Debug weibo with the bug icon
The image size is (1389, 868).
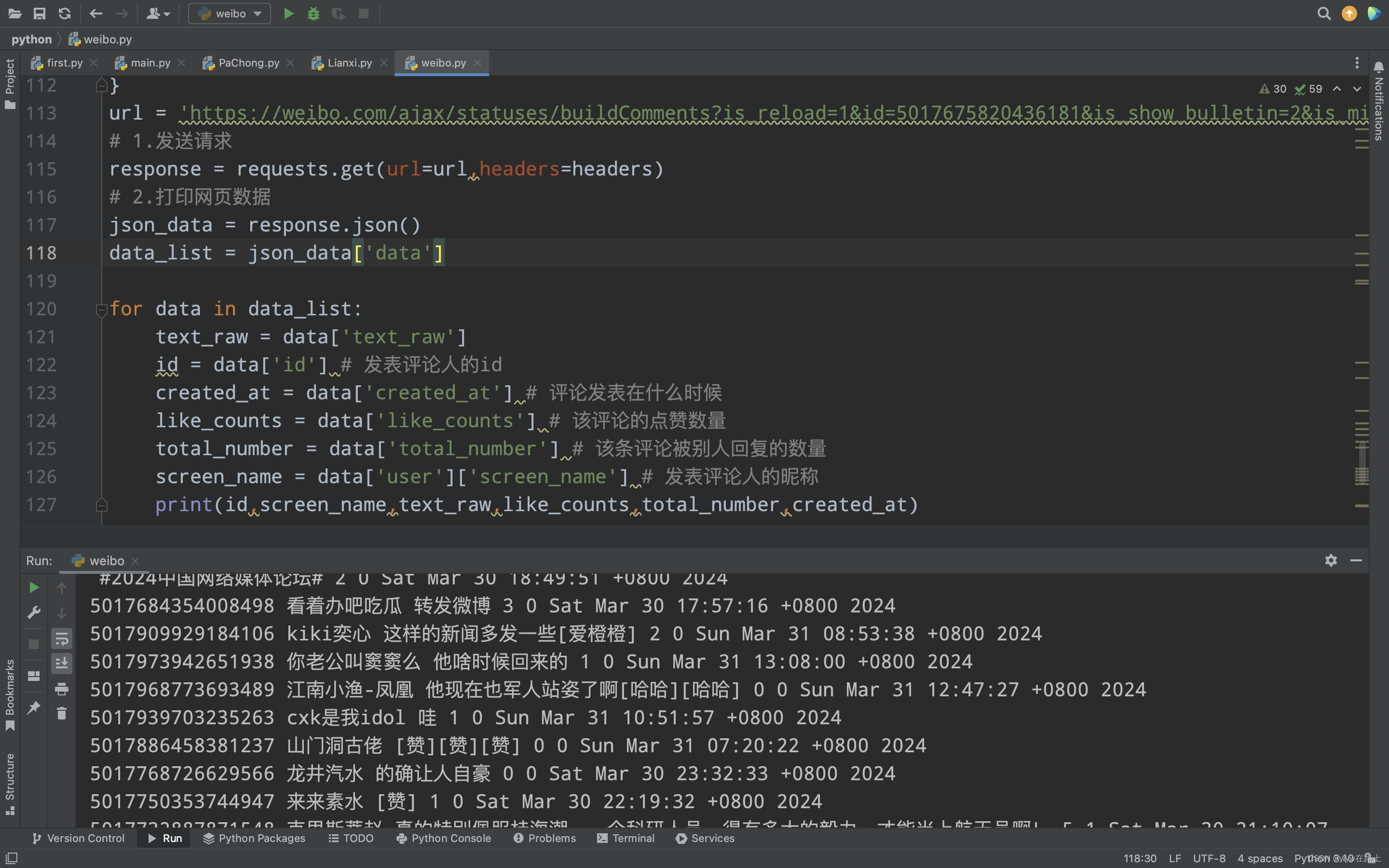(313, 13)
